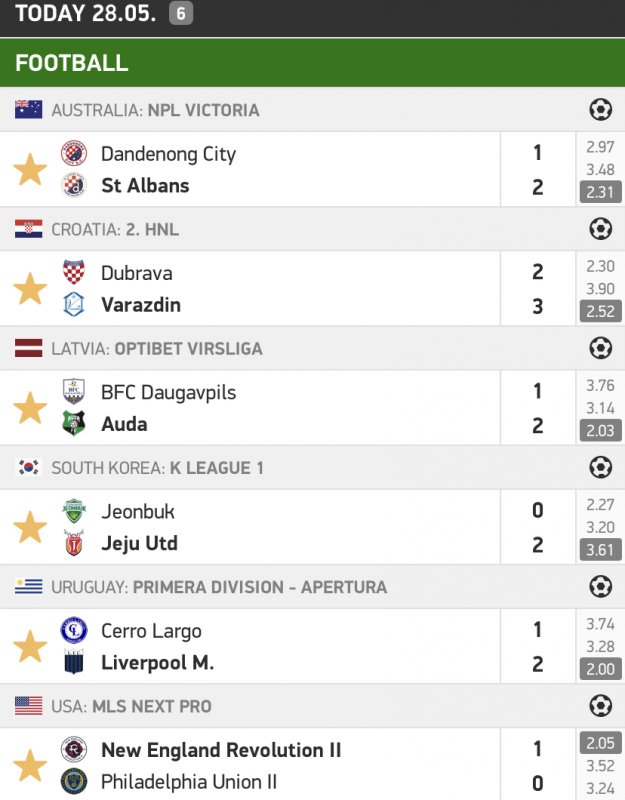Click soccer ball icon for Croatia 2. HNL
The width and height of the screenshot is (625, 800).
click(x=600, y=229)
